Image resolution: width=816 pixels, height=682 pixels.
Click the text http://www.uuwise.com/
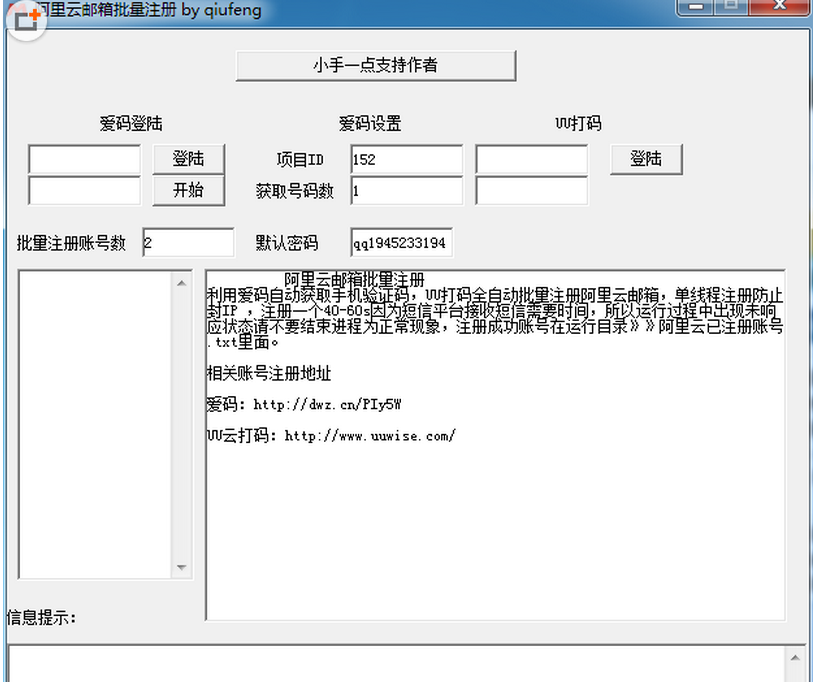pos(370,436)
